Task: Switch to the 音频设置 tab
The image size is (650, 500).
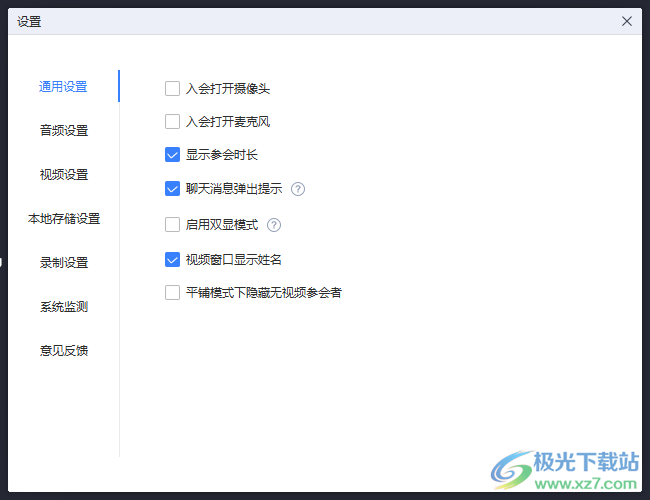Action: [64, 131]
